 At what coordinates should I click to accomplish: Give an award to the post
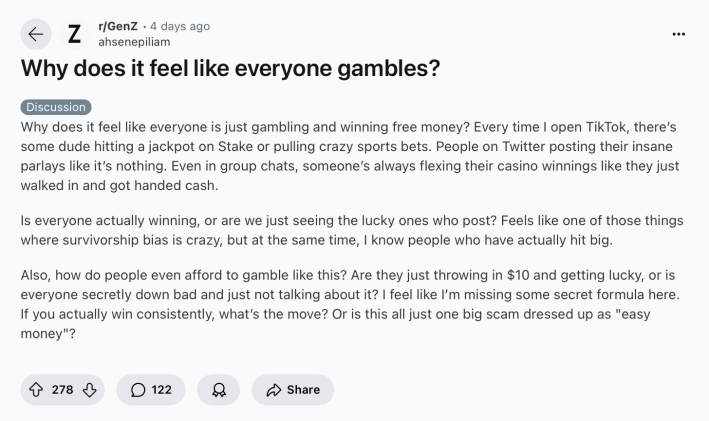pyautogui.click(x=217, y=389)
